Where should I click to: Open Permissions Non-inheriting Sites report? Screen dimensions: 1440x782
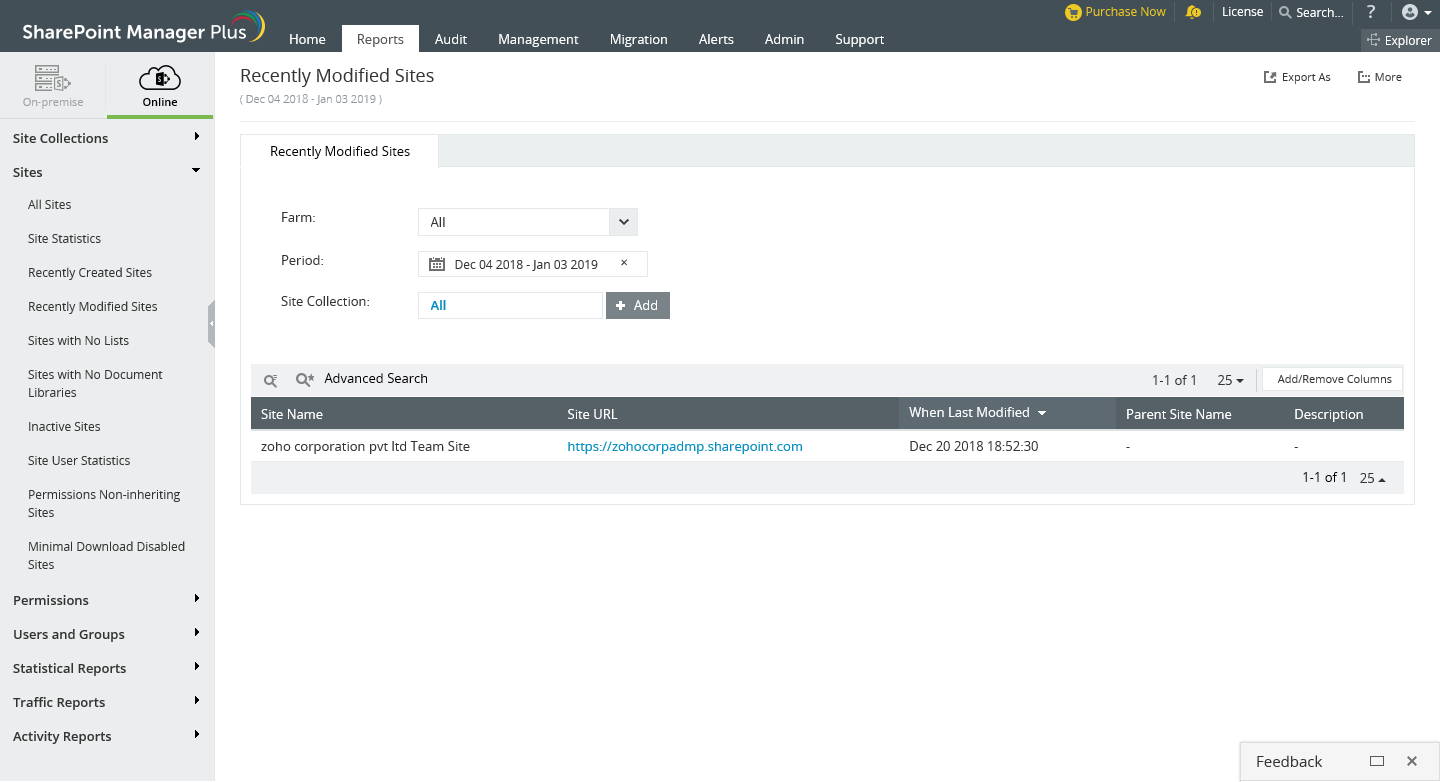tap(104, 503)
